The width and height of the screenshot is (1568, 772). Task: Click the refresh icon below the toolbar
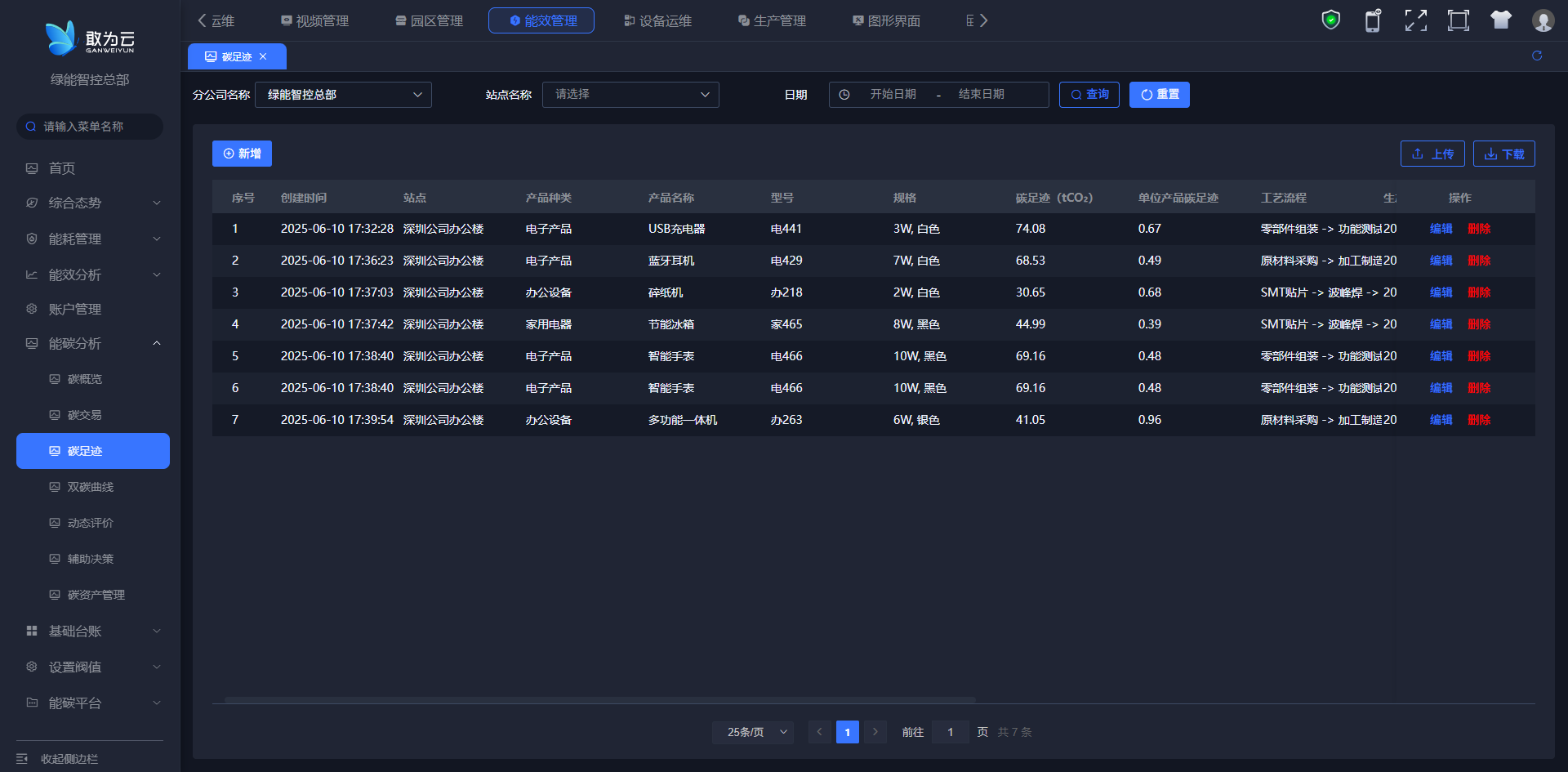coord(1536,56)
